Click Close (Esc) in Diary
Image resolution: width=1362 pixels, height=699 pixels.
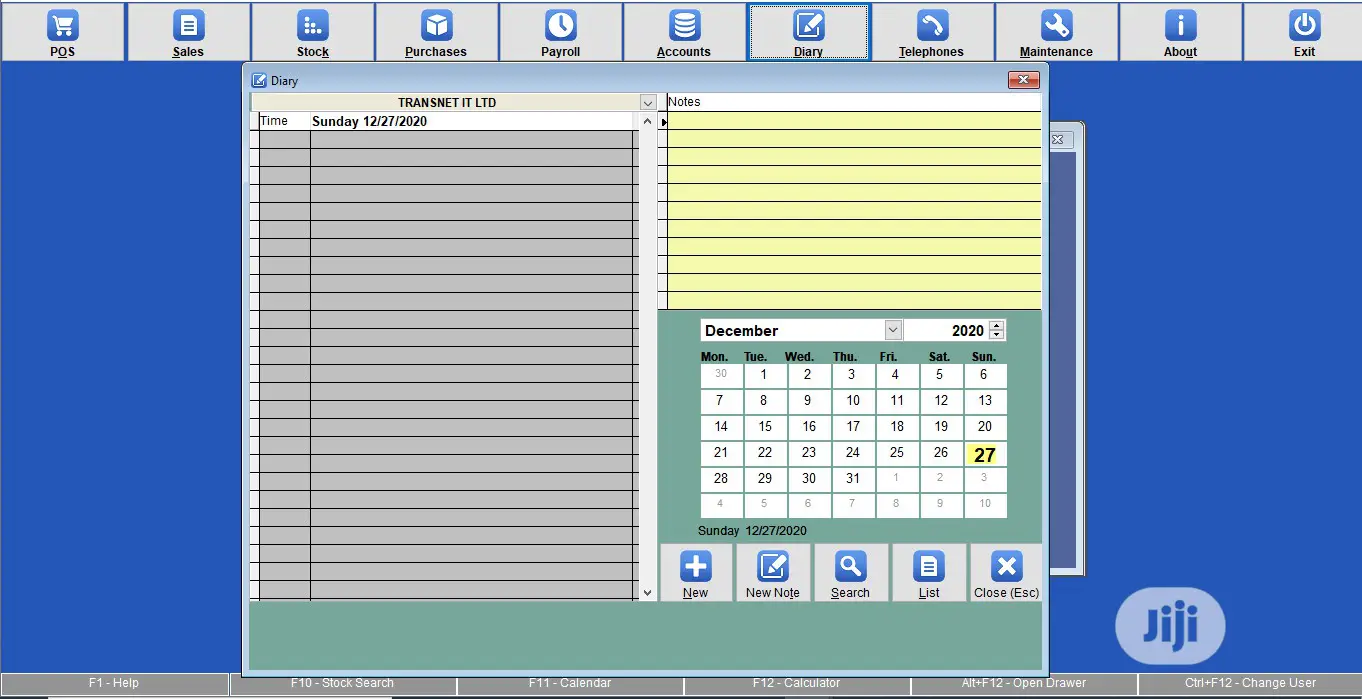[x=1007, y=573]
